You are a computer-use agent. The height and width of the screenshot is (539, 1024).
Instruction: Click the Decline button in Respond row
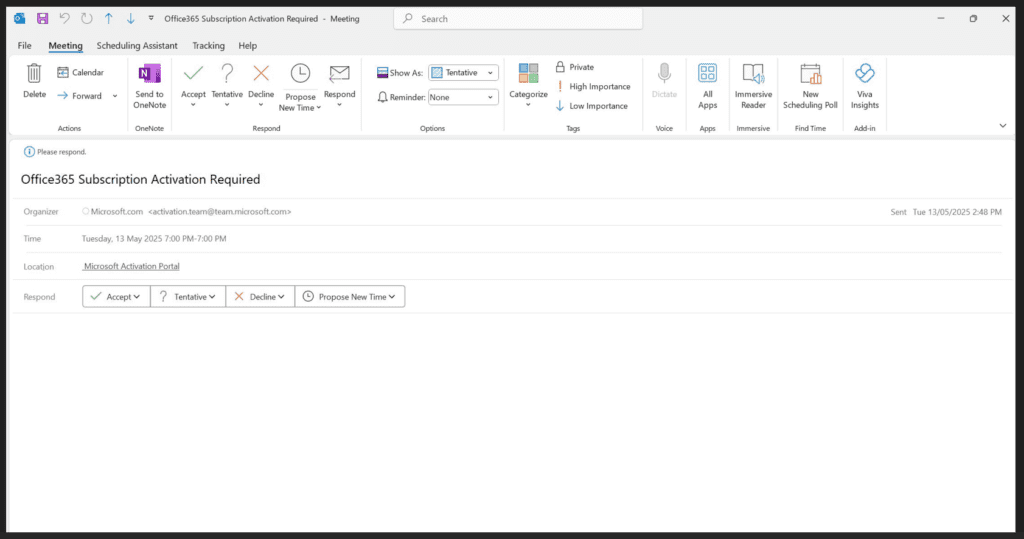coord(260,297)
